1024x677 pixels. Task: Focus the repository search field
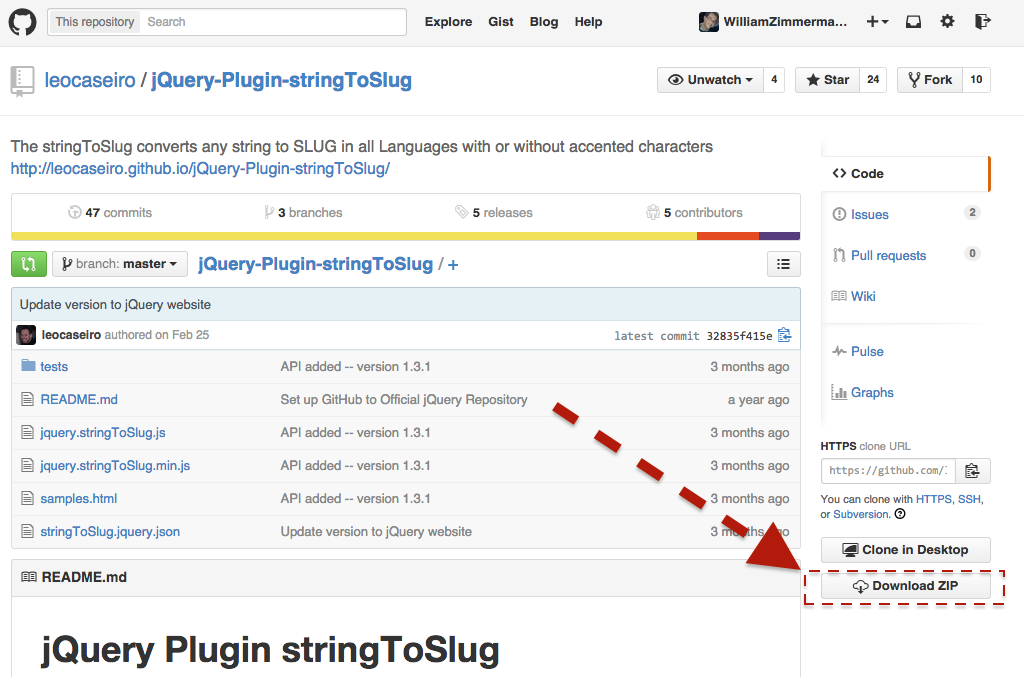[x=273, y=22]
